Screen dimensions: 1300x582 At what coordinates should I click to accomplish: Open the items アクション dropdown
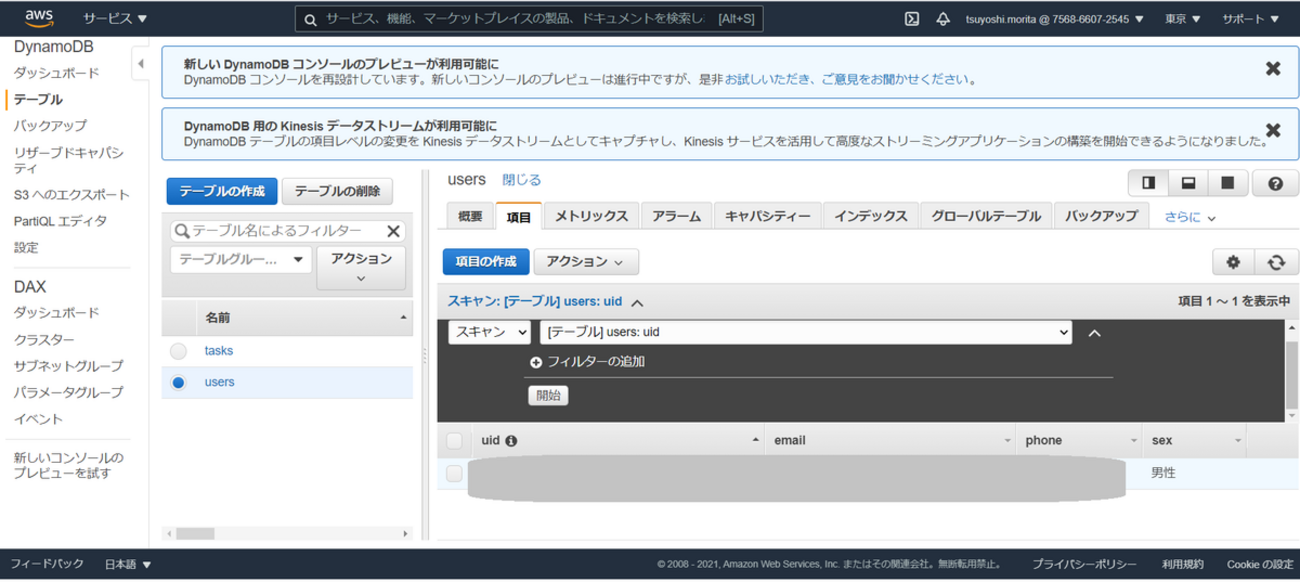point(586,262)
